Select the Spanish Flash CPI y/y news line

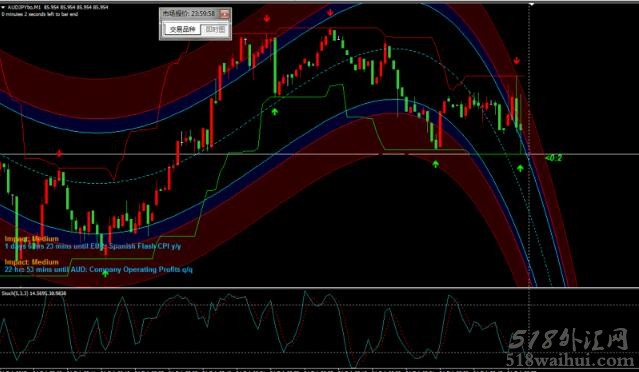pos(93,246)
